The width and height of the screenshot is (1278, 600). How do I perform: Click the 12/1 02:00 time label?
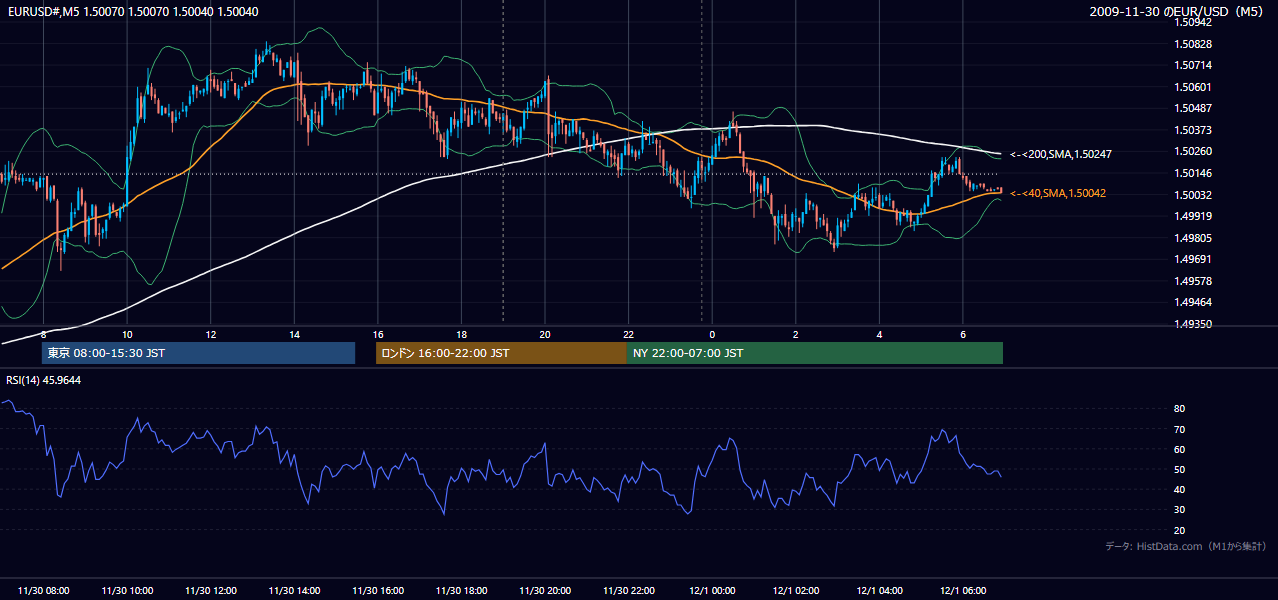(796, 591)
